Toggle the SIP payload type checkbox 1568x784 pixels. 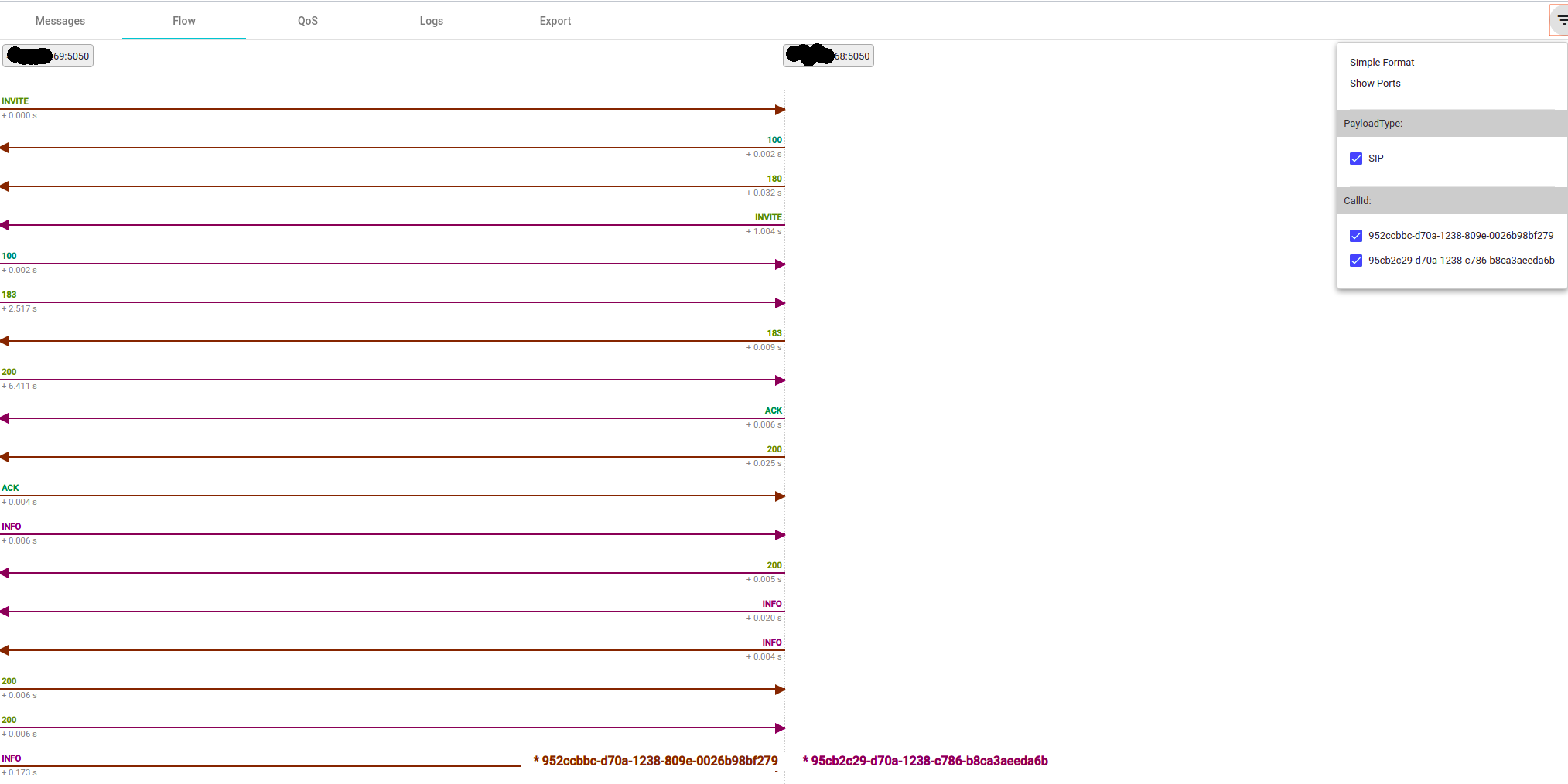pyautogui.click(x=1355, y=158)
